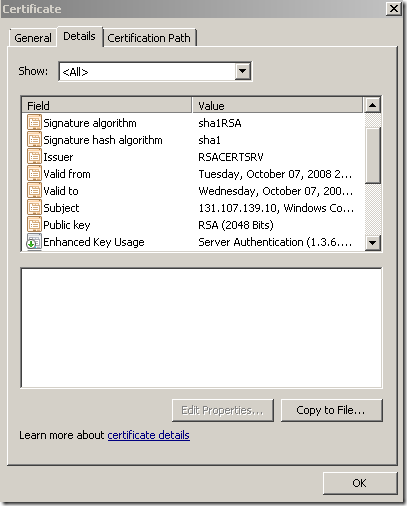Viewport: 407px width, 506px height.
Task: Select the 'Public key' field name
Action: coord(67,225)
